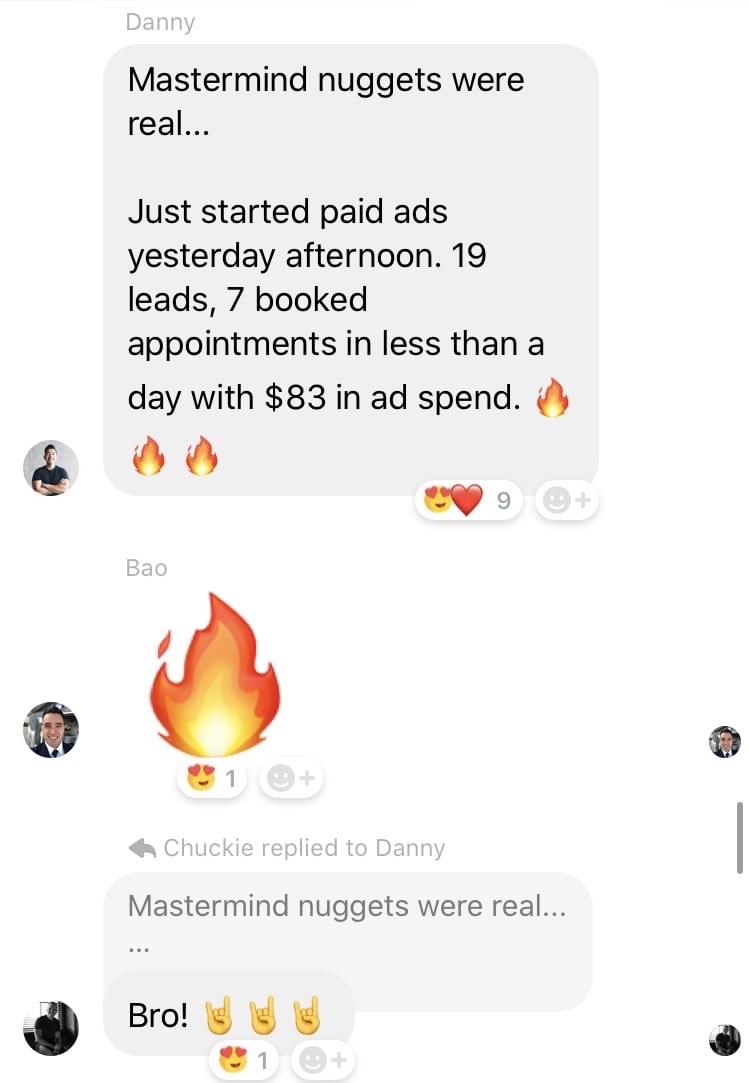This screenshot has height=1083, width=749.
Task: Click the Danny sender name label
Action: [x=160, y=22]
